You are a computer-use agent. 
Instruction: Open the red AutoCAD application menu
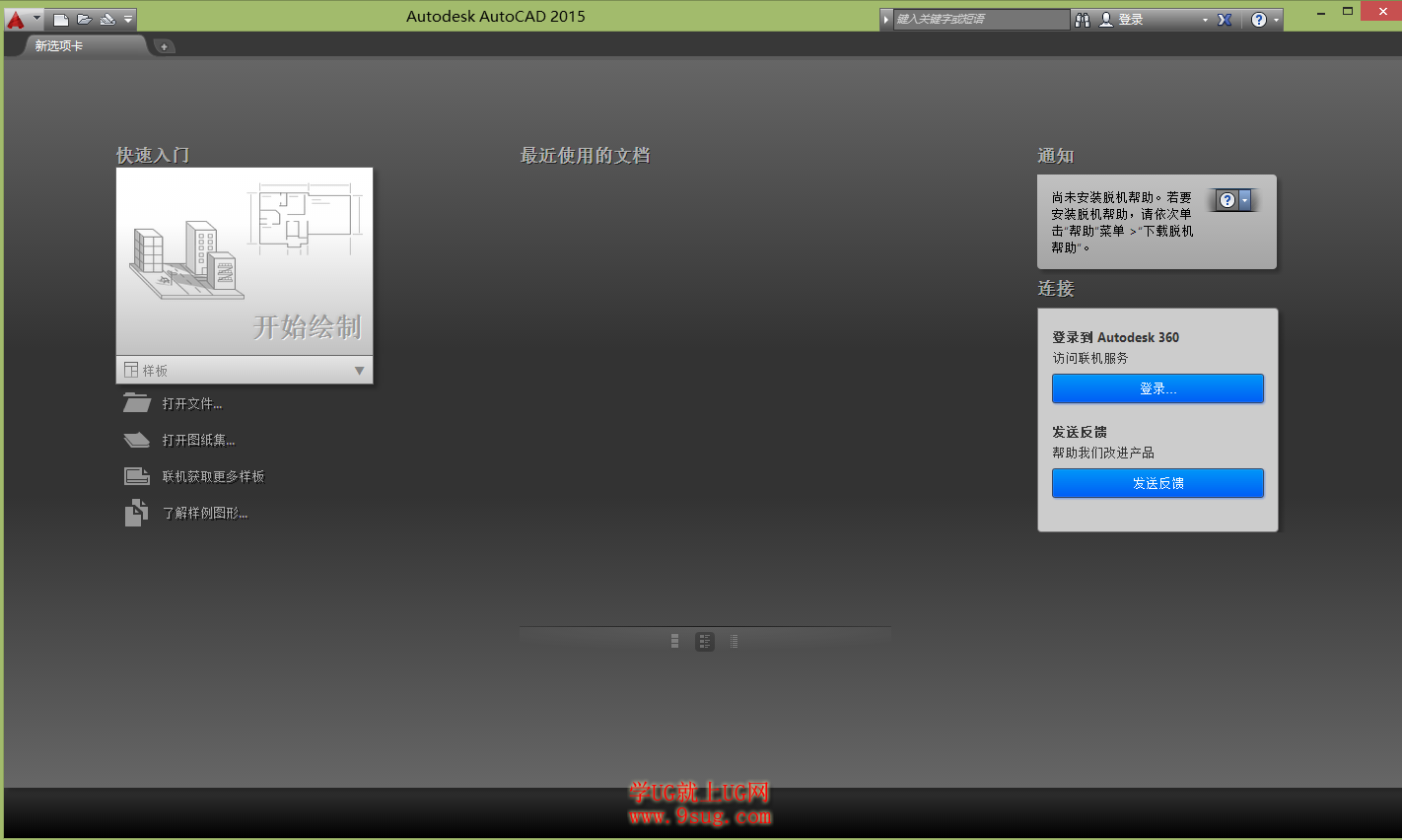(x=16, y=19)
